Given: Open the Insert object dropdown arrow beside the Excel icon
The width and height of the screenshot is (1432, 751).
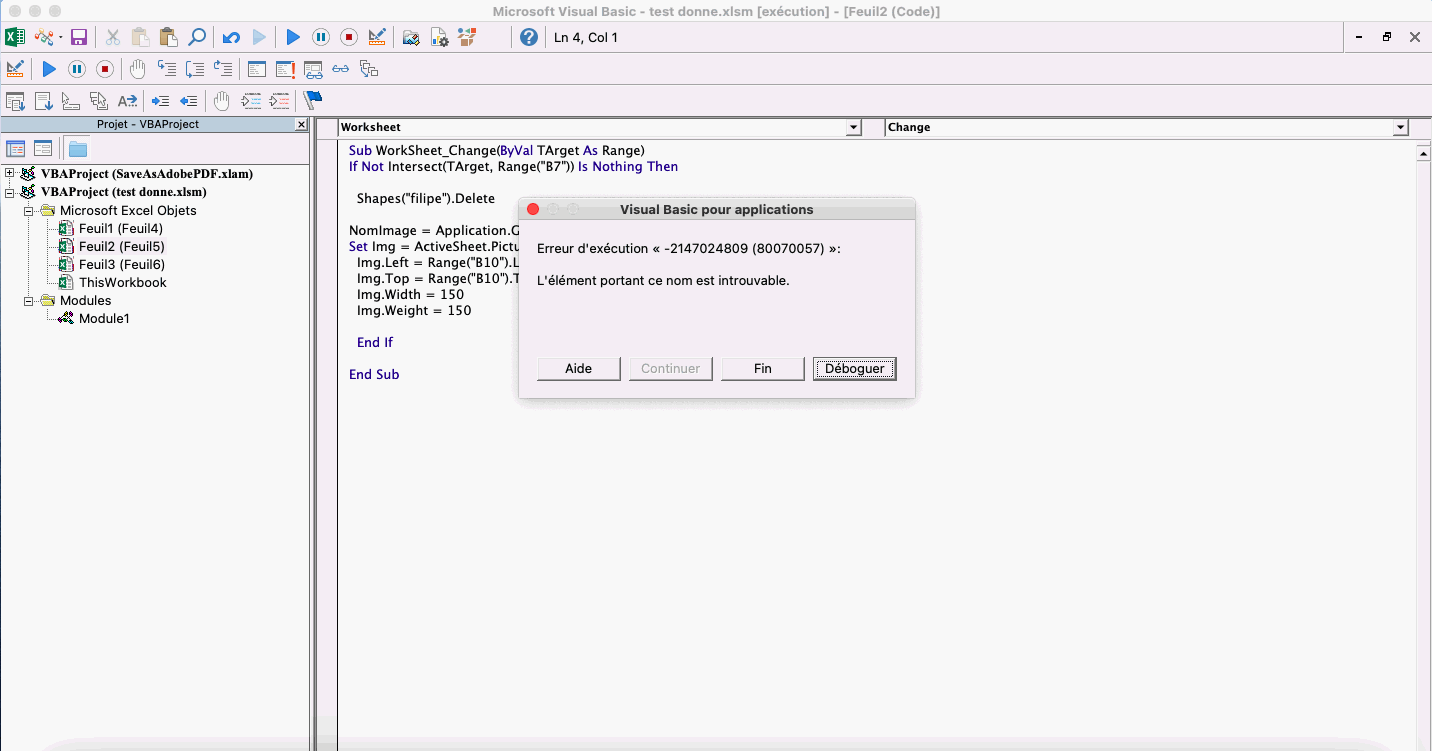Looking at the screenshot, I should tap(61, 37).
